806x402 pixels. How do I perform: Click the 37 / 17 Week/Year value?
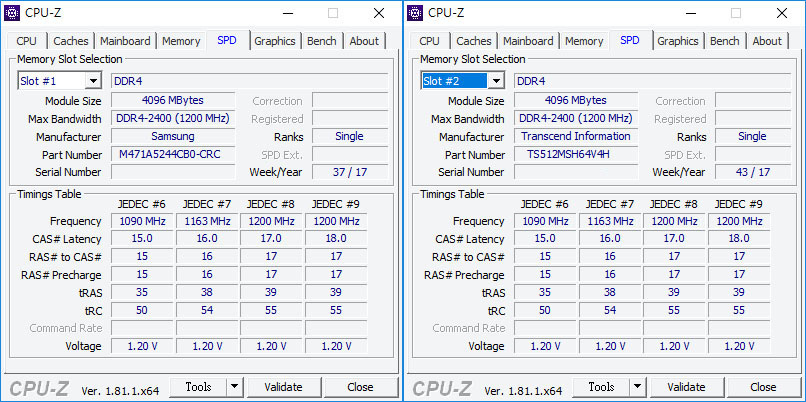point(350,172)
